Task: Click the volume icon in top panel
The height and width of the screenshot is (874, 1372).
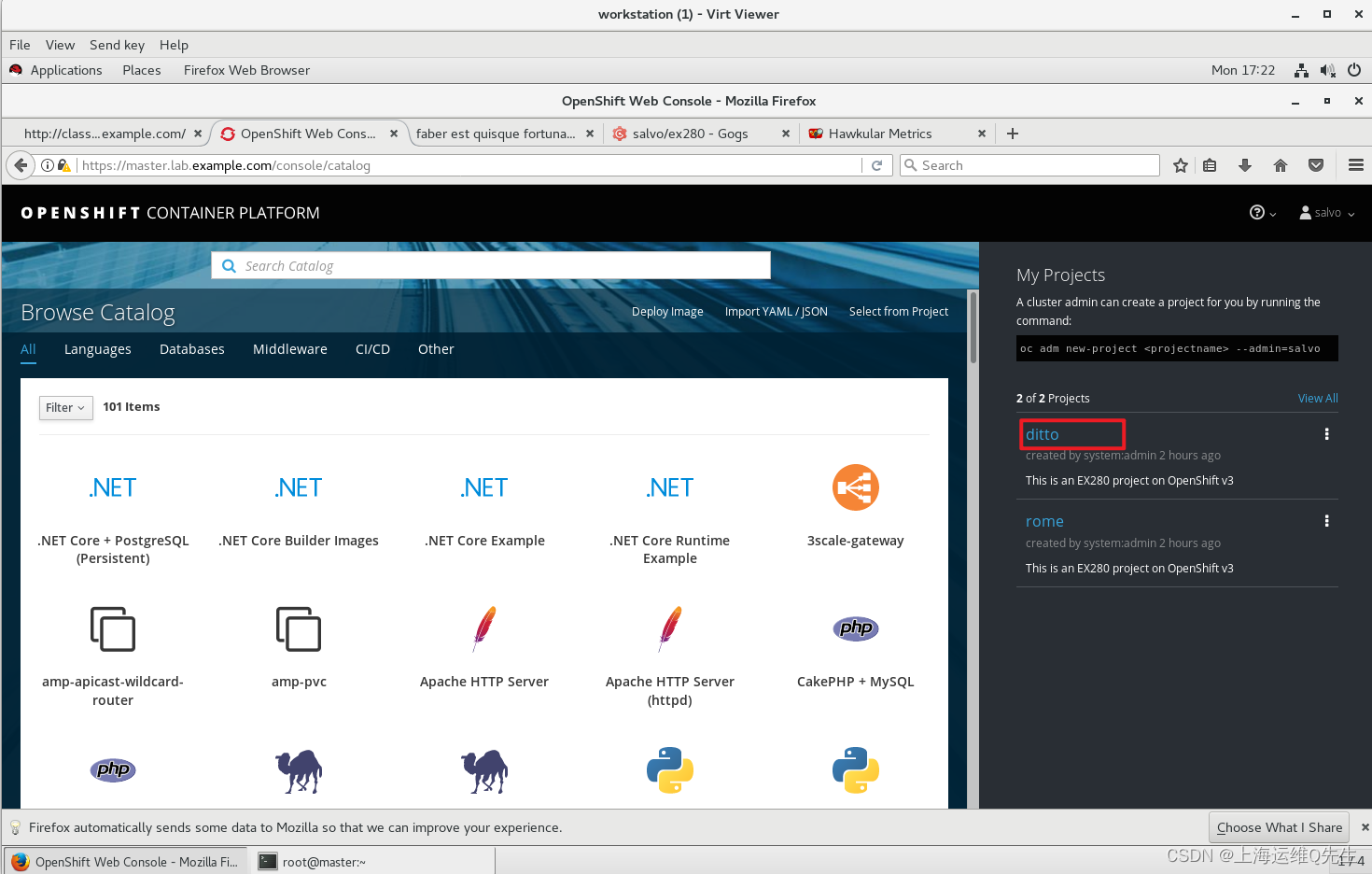Action: click(1328, 70)
